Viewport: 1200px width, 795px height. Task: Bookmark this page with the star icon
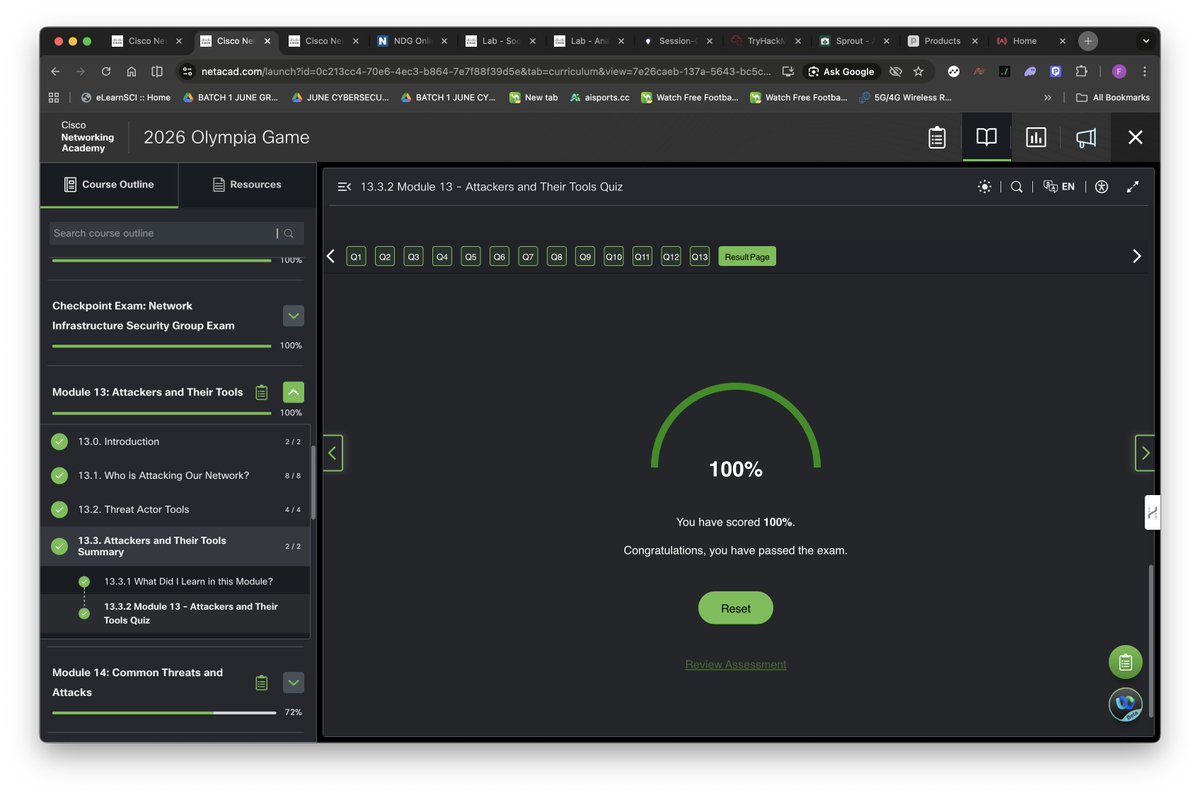918,72
